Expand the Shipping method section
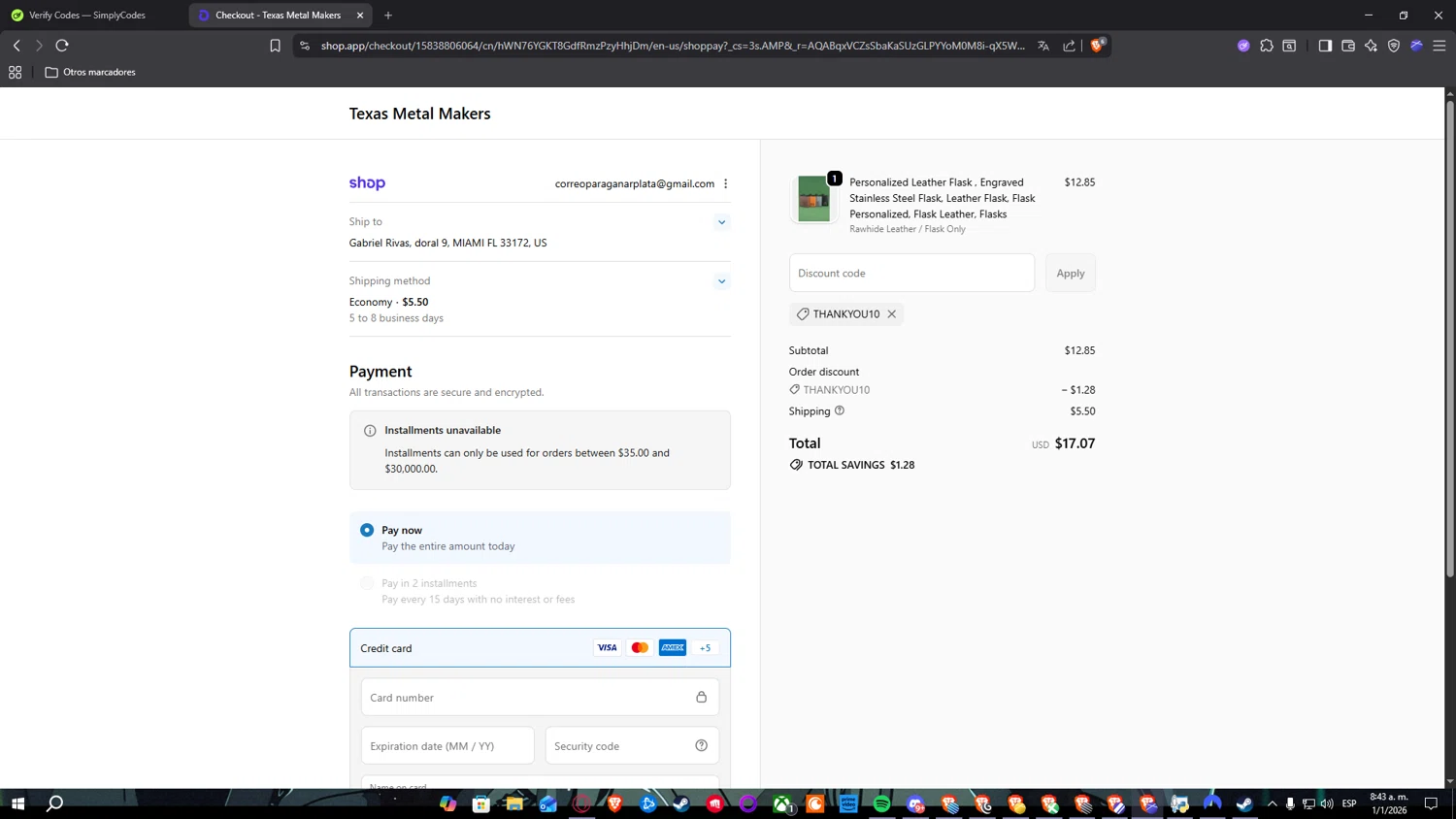This screenshot has width=1456, height=819. 721,281
